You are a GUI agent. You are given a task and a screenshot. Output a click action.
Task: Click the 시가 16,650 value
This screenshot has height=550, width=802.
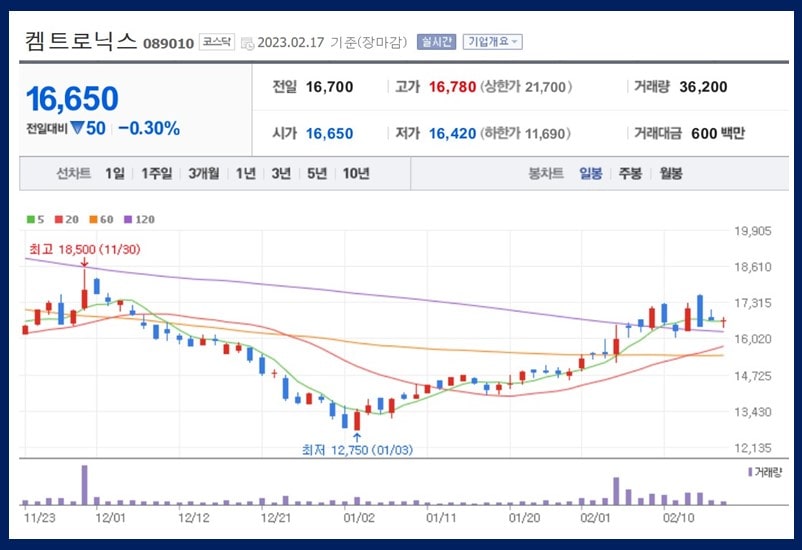(x=329, y=134)
